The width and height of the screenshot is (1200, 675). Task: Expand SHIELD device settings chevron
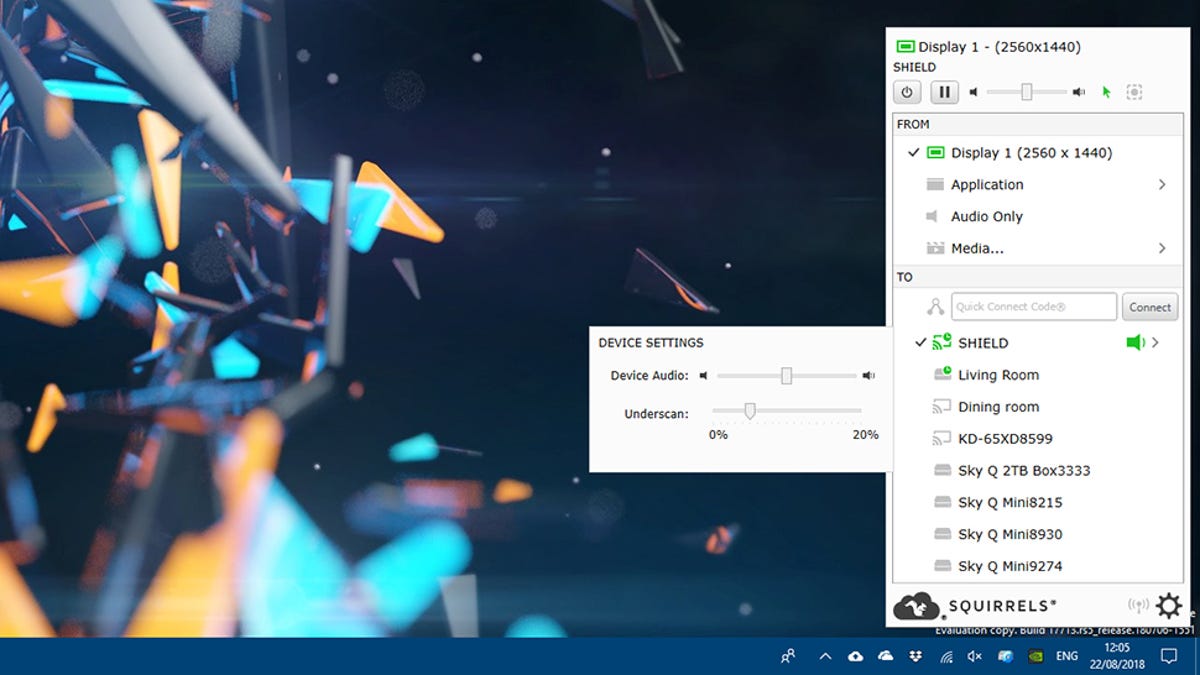pos(1156,342)
